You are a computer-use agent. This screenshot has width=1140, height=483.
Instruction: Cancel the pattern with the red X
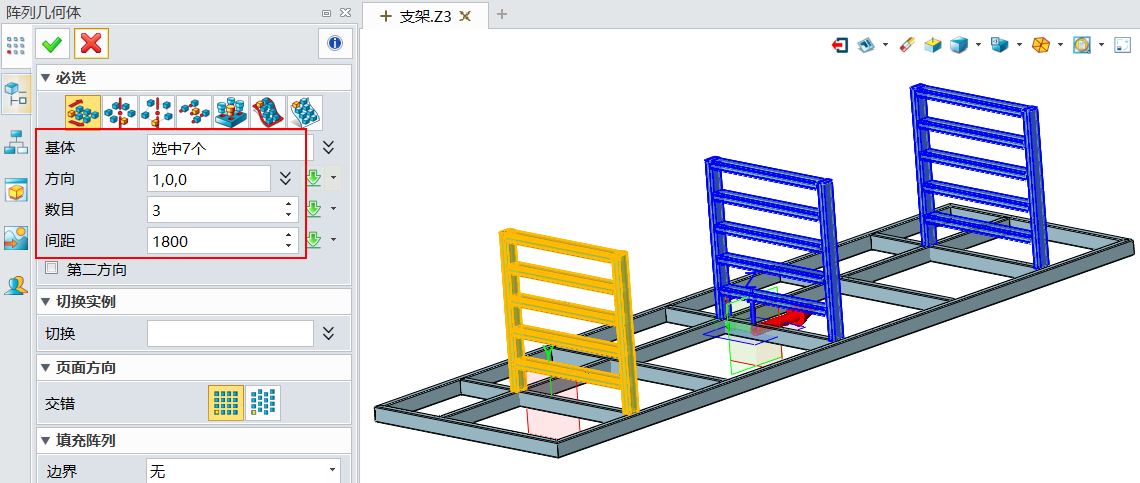pos(91,43)
